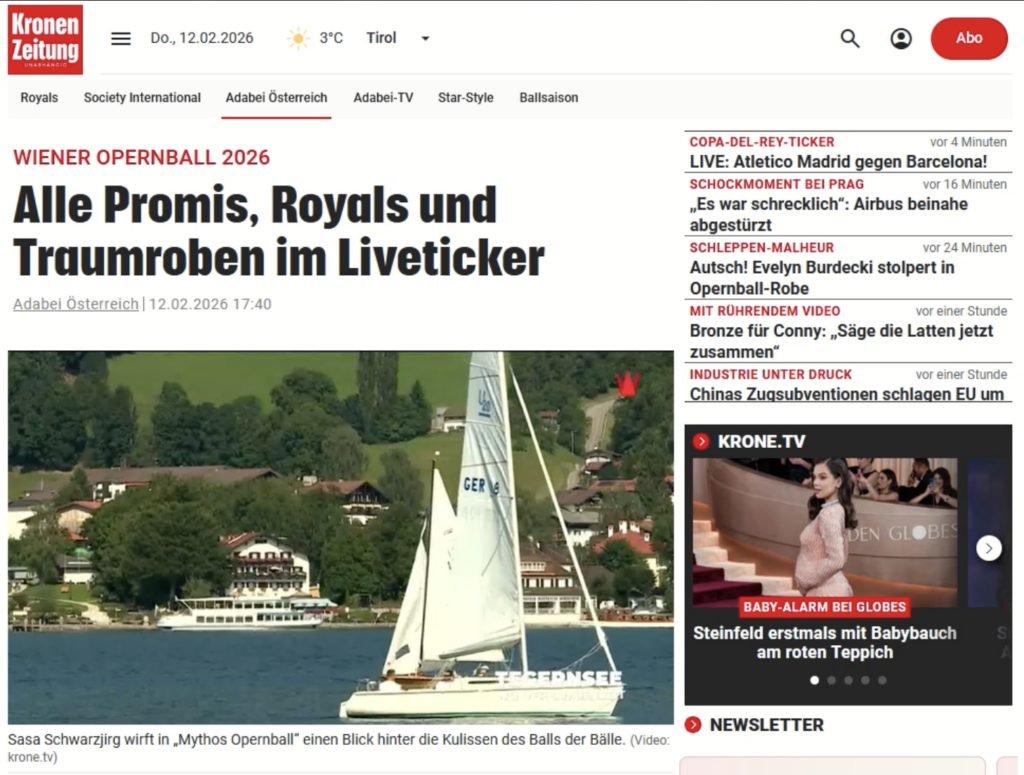Click the Newsletter red arrow icon

(x=693, y=725)
